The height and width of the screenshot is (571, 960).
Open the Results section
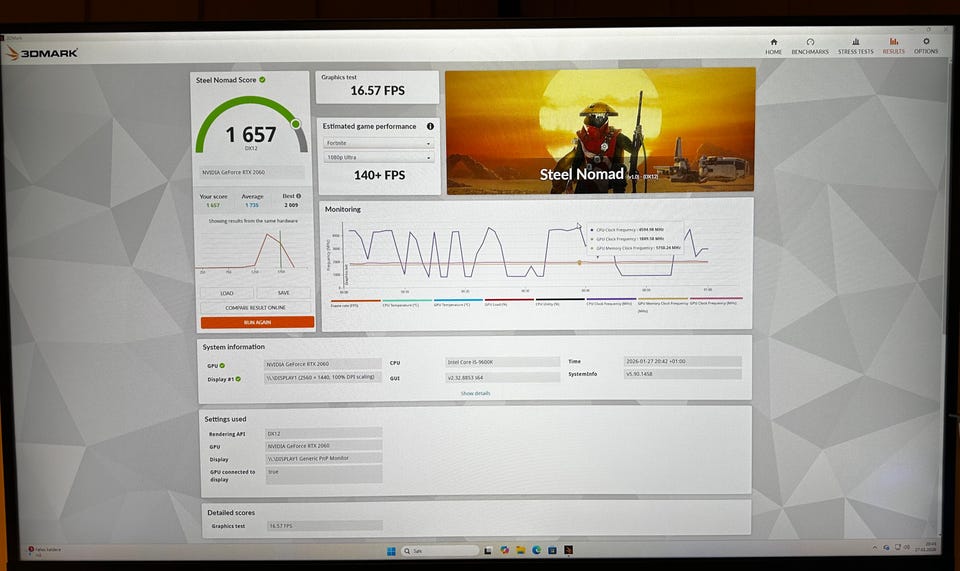[x=893, y=46]
